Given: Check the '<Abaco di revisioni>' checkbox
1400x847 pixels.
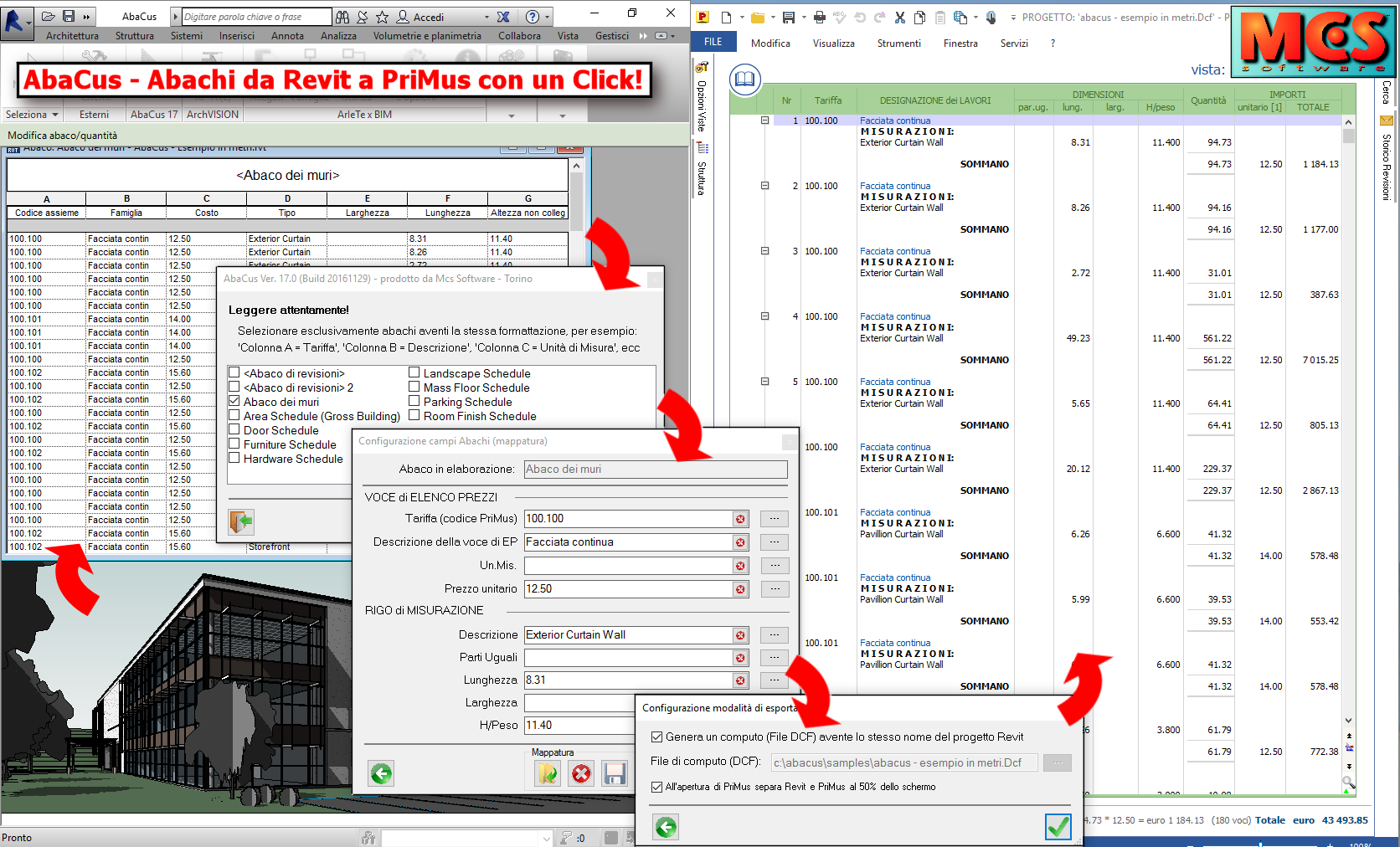Looking at the screenshot, I should pyautogui.click(x=234, y=373).
